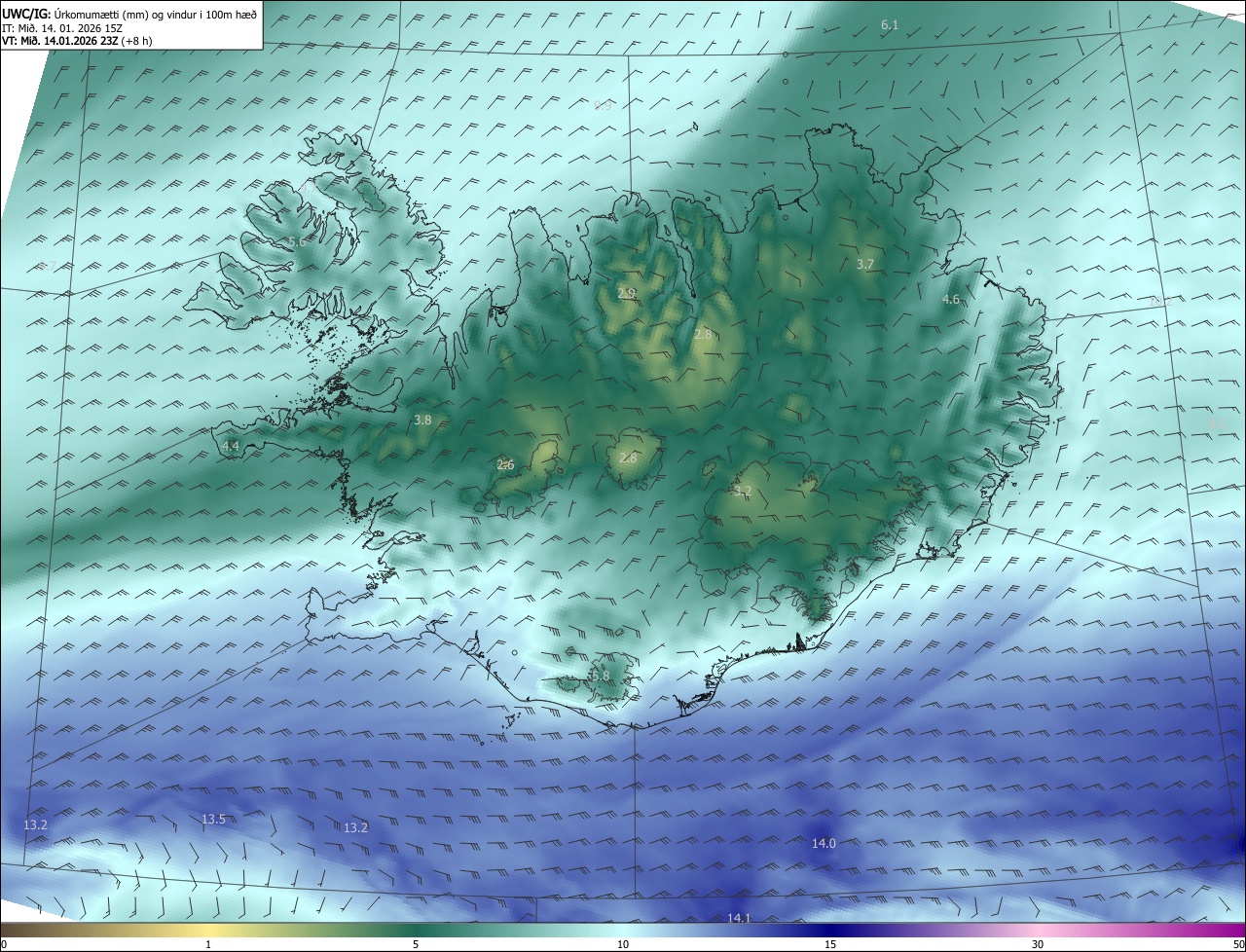Select the "VT: Mið. 14.01.2026 23Z (+8 h)" line
This screenshot has height=952, width=1246.
click(77, 41)
